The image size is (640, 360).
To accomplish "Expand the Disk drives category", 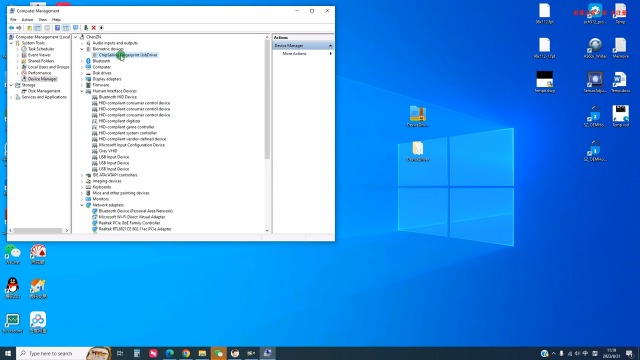I will click(82, 73).
